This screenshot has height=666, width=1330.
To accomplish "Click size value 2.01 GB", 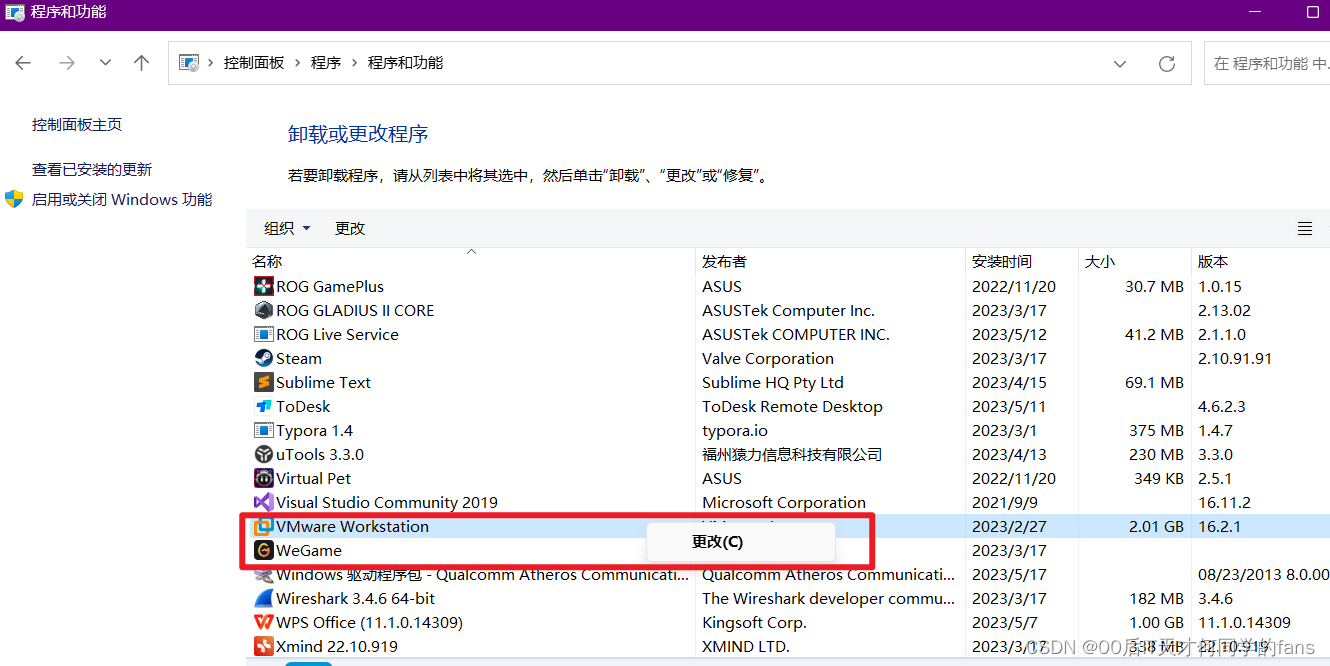I will [1156, 526].
